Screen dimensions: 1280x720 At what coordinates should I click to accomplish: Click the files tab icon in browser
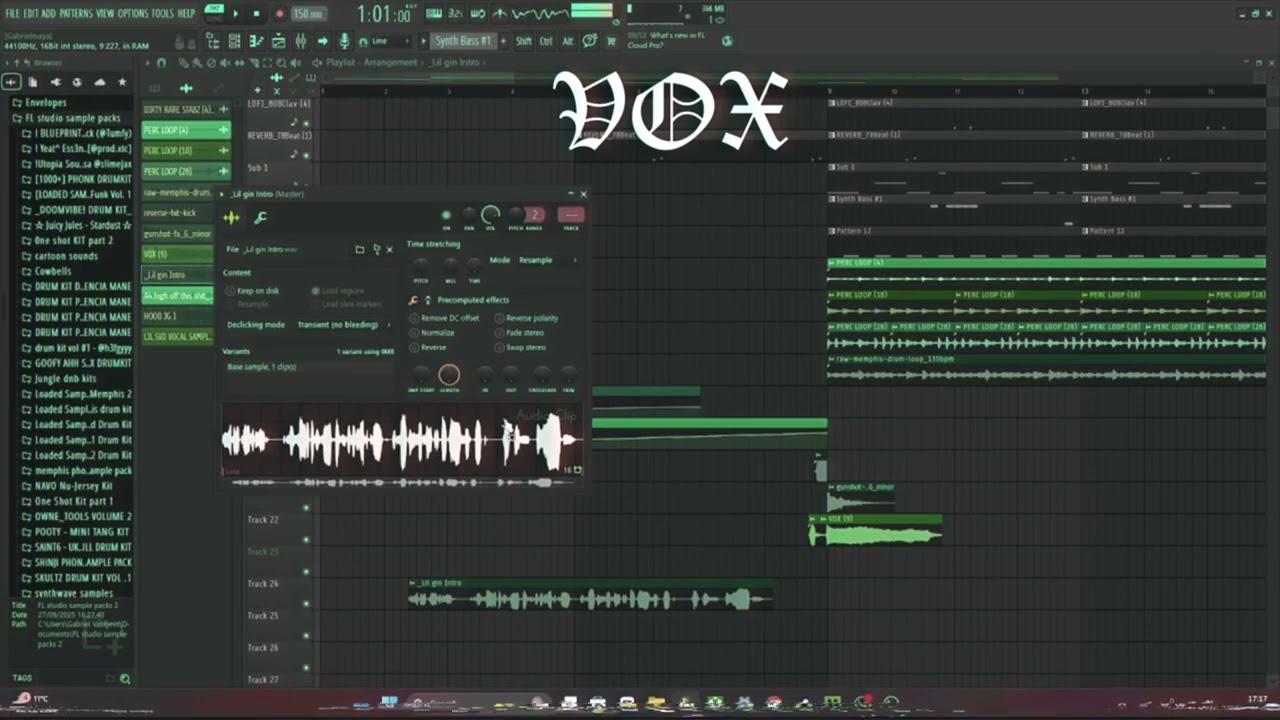[x=33, y=82]
